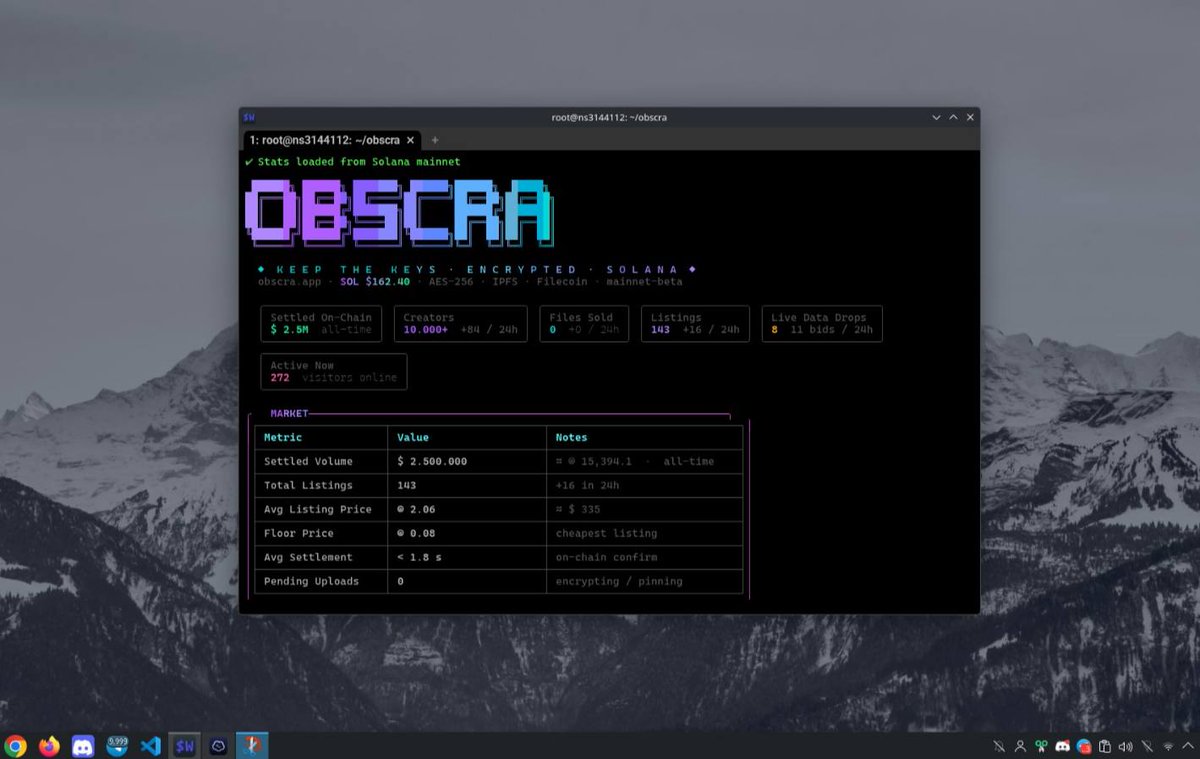Click the 'Creators' stat card
This screenshot has width=1200, height=759.
pyautogui.click(x=460, y=324)
